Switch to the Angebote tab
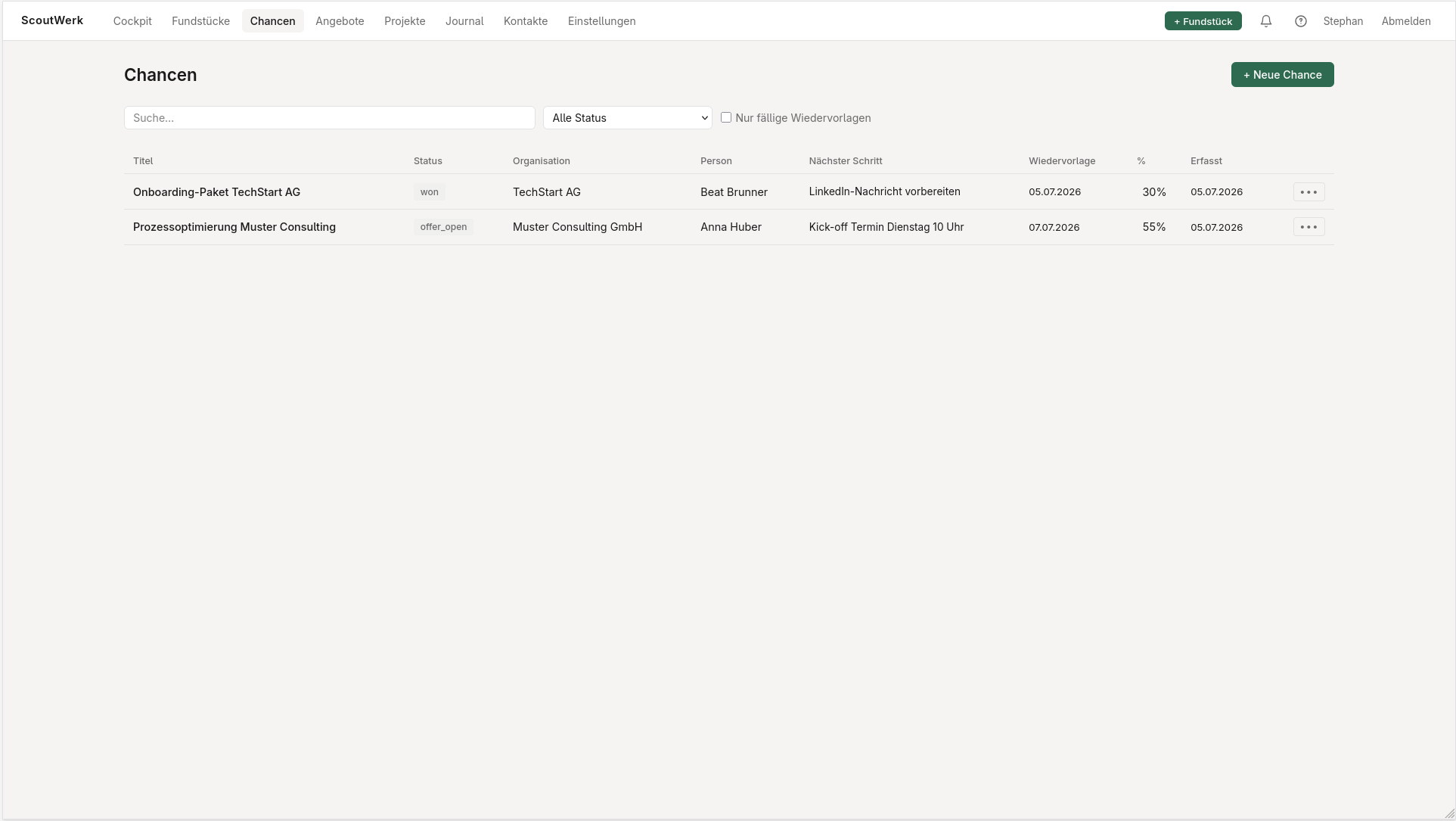Screen dimensions: 1456x821 340,21
